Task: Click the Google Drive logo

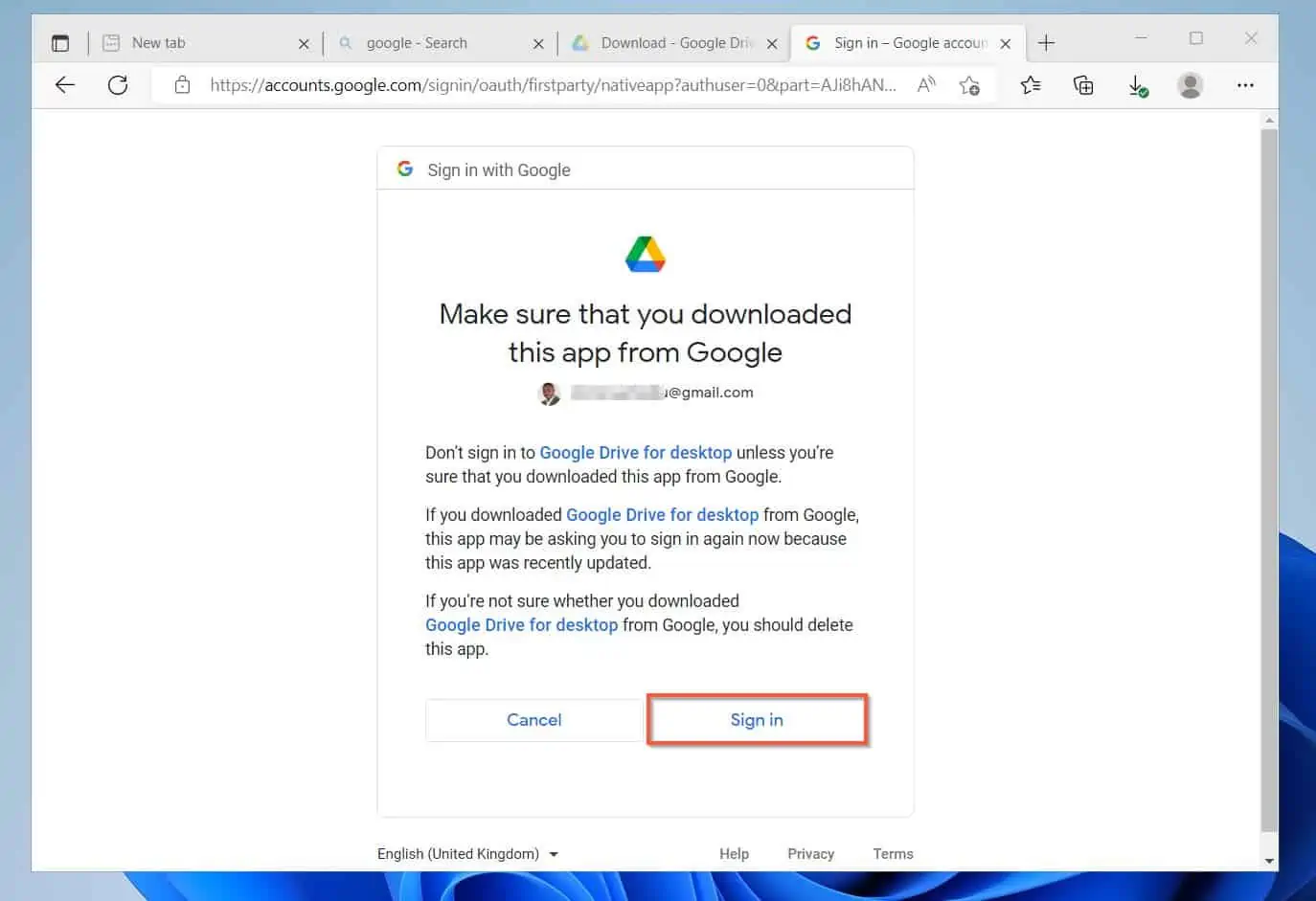Action: pos(646,254)
